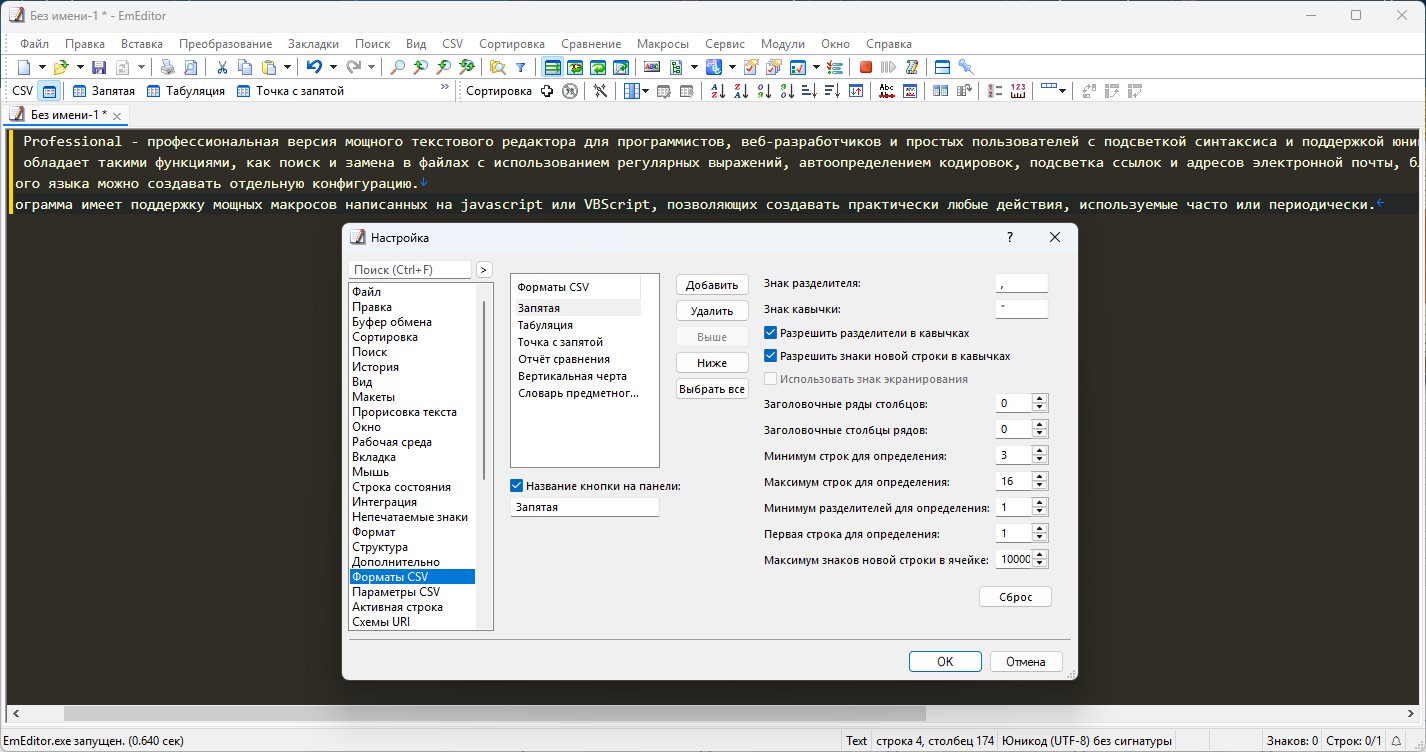
Task: Click the red Record macro icon
Action: (865, 67)
